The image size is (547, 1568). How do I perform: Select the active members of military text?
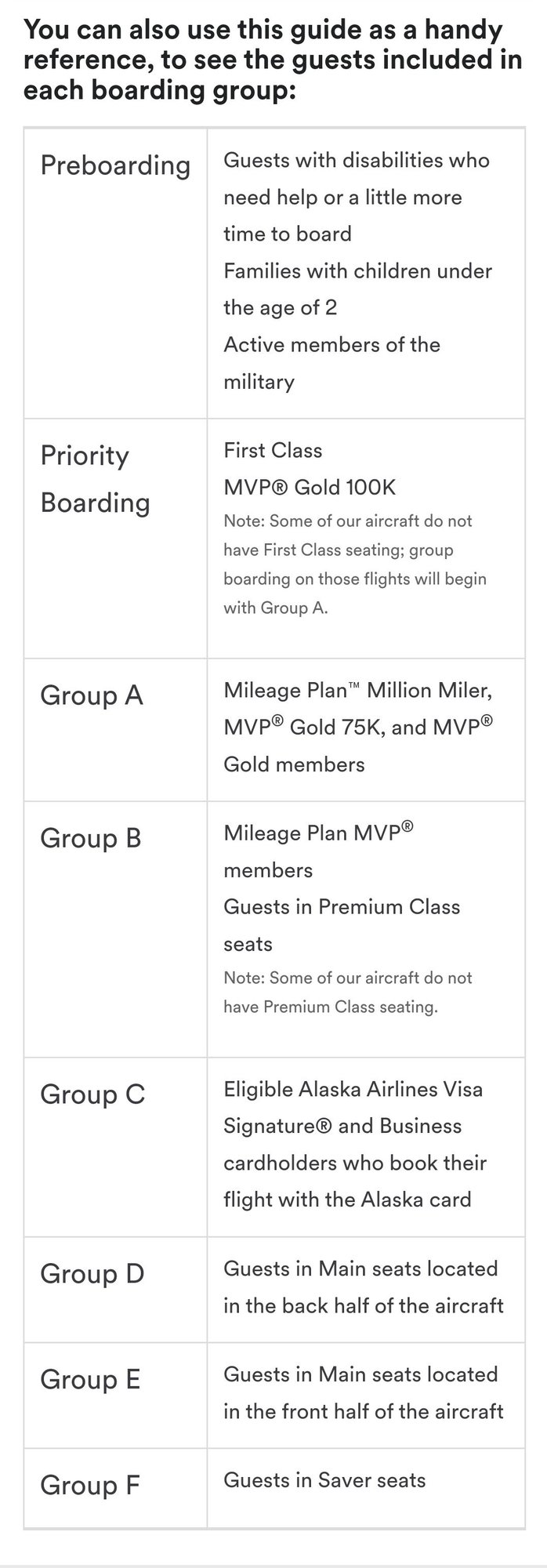[331, 363]
